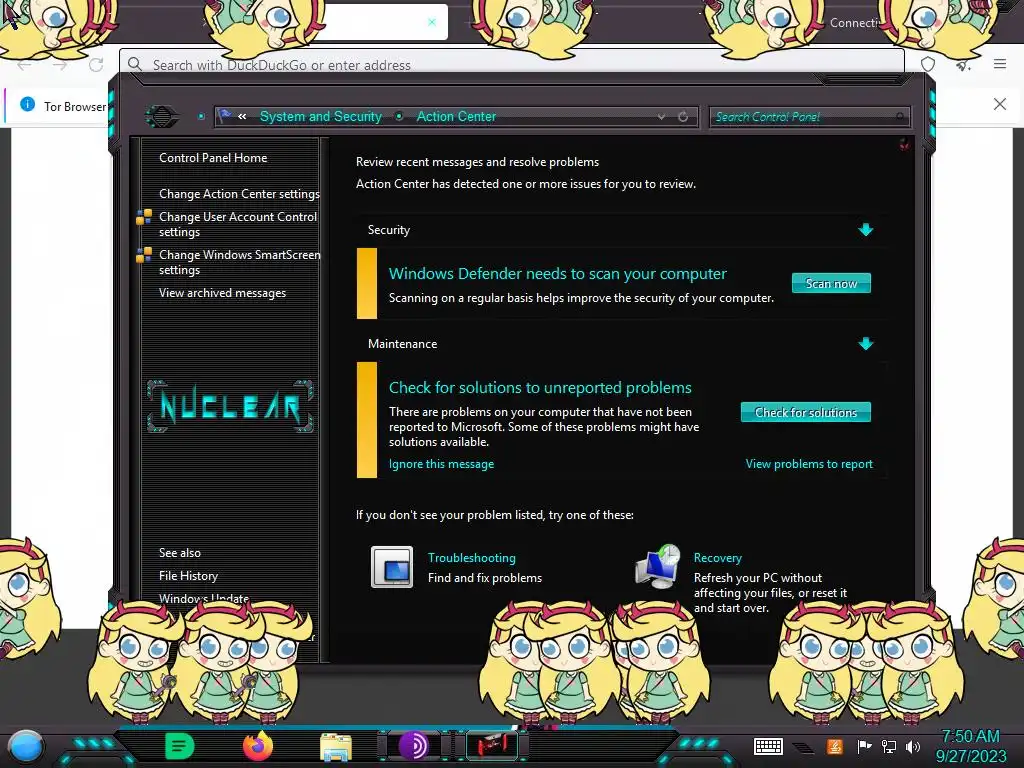Click the Scan now button
This screenshot has width=1024, height=768.
click(831, 283)
